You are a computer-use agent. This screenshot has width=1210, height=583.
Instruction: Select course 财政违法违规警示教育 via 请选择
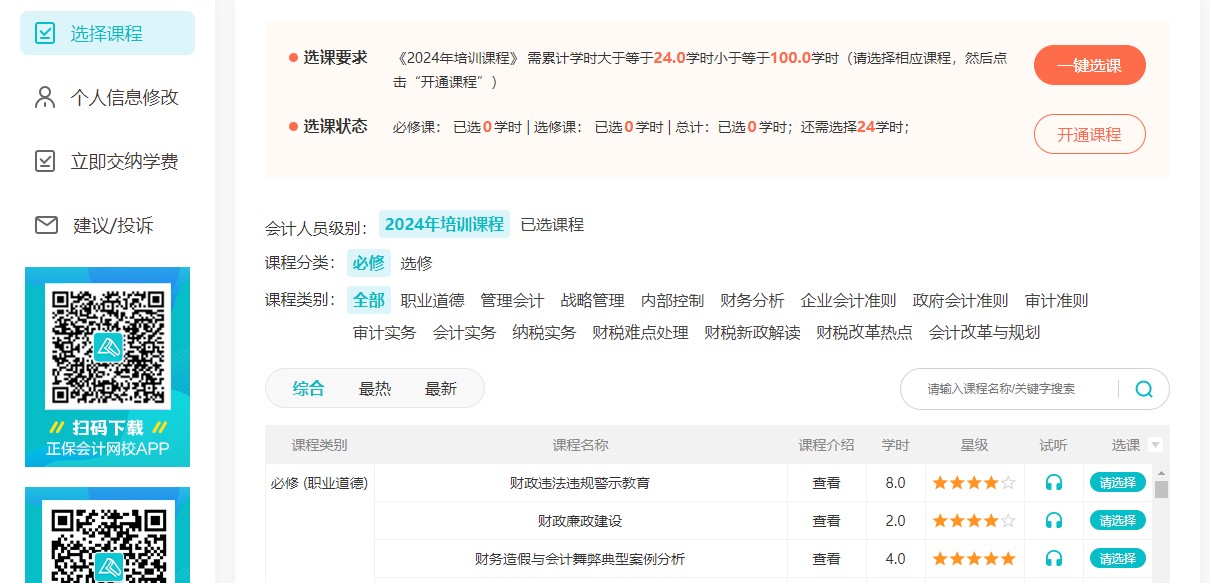(1117, 482)
